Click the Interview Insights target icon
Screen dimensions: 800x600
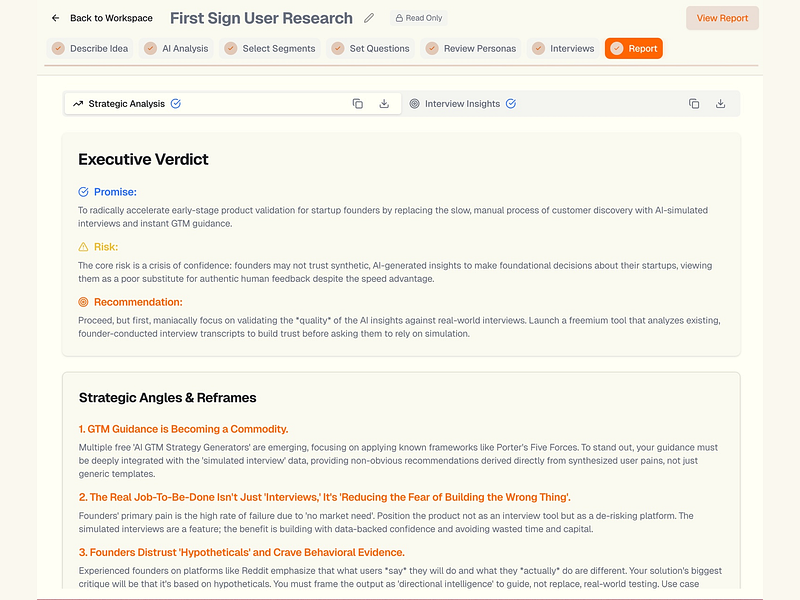[x=414, y=104]
